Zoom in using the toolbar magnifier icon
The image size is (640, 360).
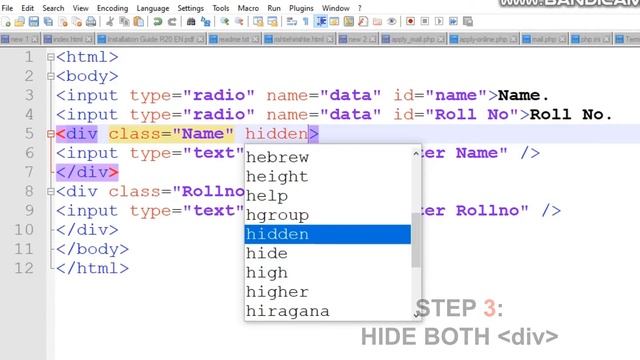(224, 22)
